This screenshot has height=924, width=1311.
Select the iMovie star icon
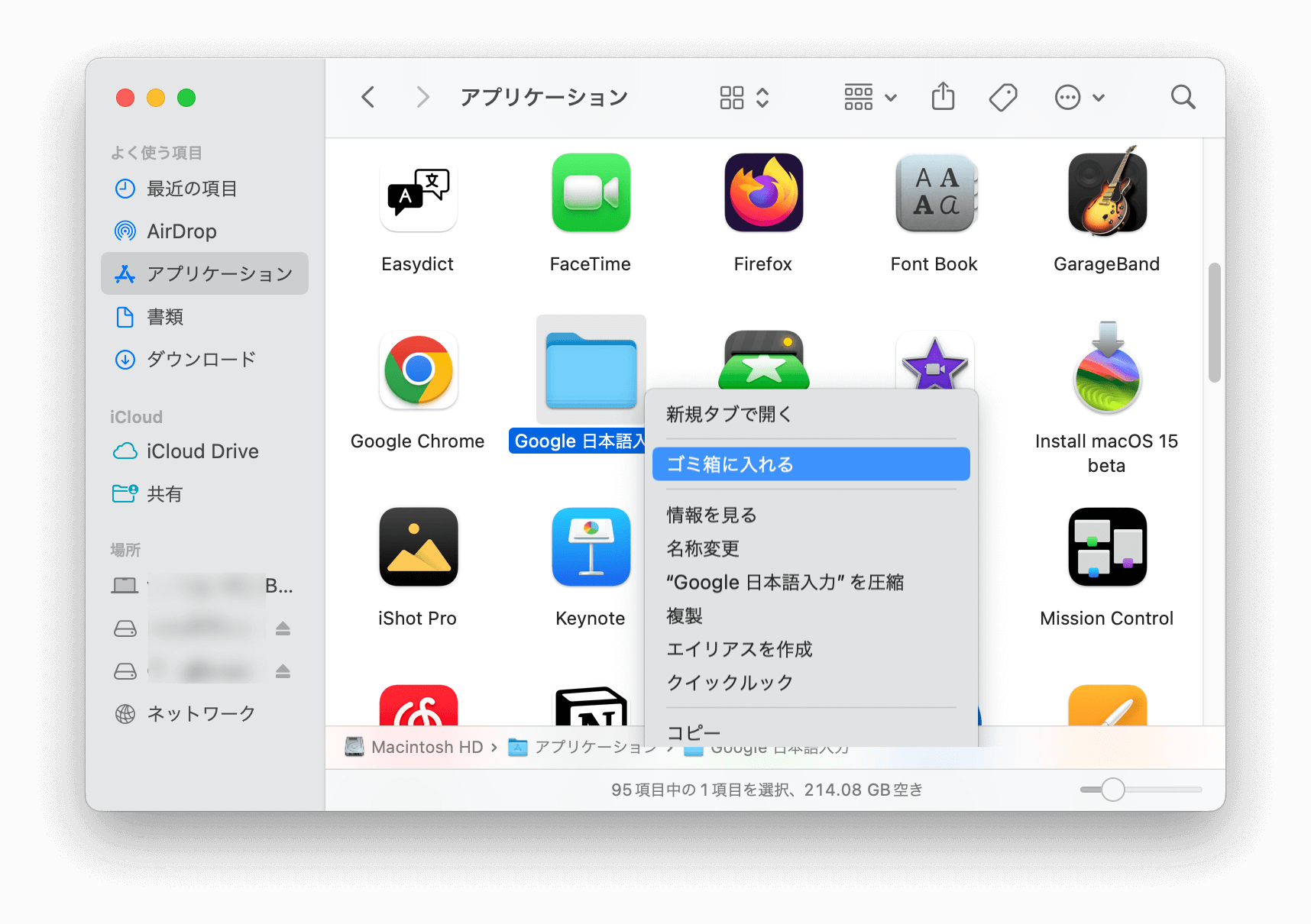[935, 362]
